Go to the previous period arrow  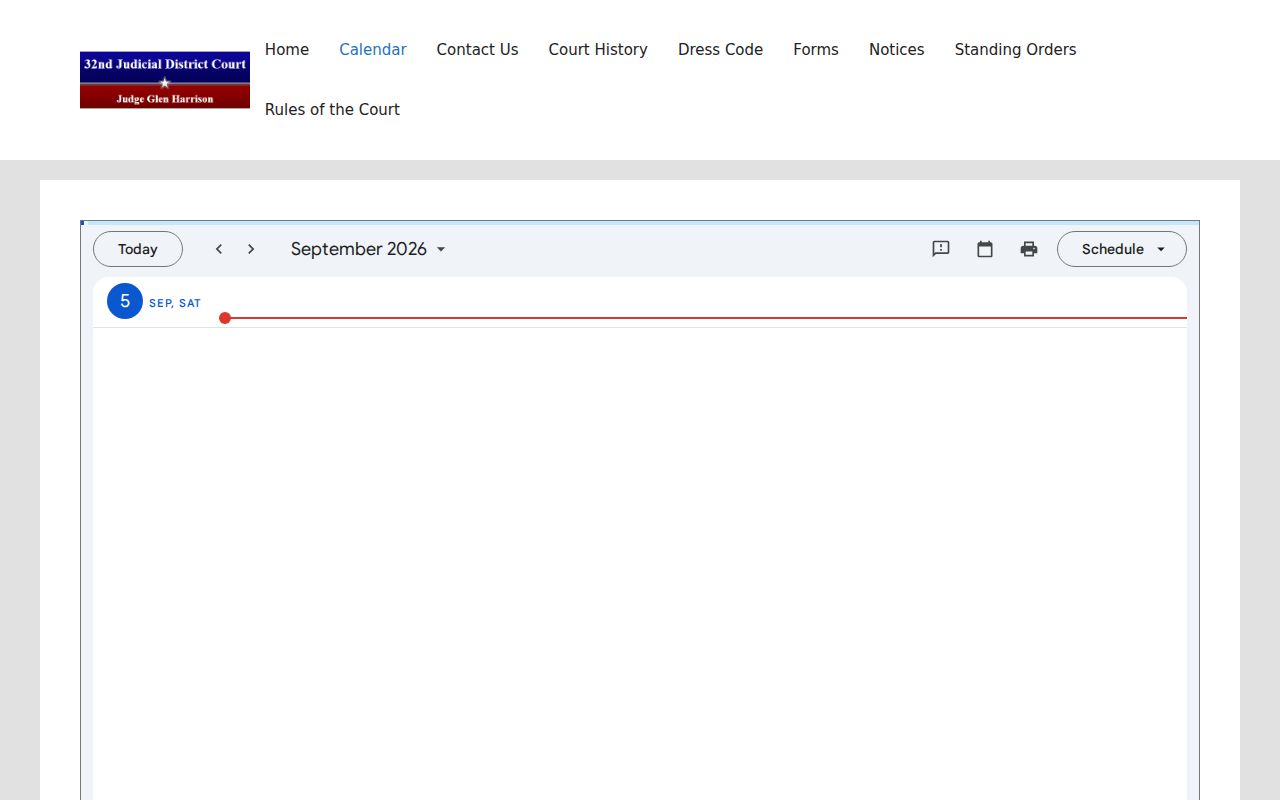[x=219, y=249]
